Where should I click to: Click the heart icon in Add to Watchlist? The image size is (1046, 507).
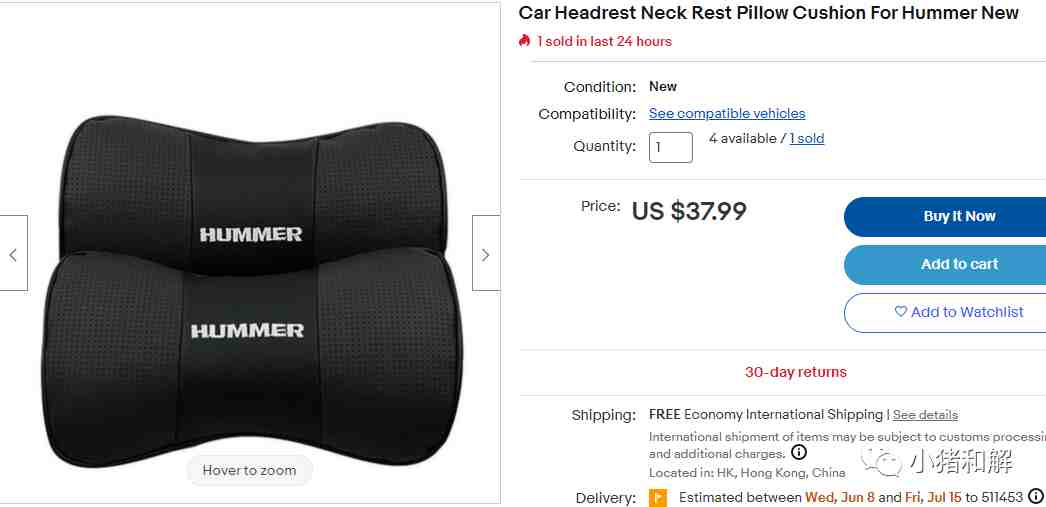(901, 312)
